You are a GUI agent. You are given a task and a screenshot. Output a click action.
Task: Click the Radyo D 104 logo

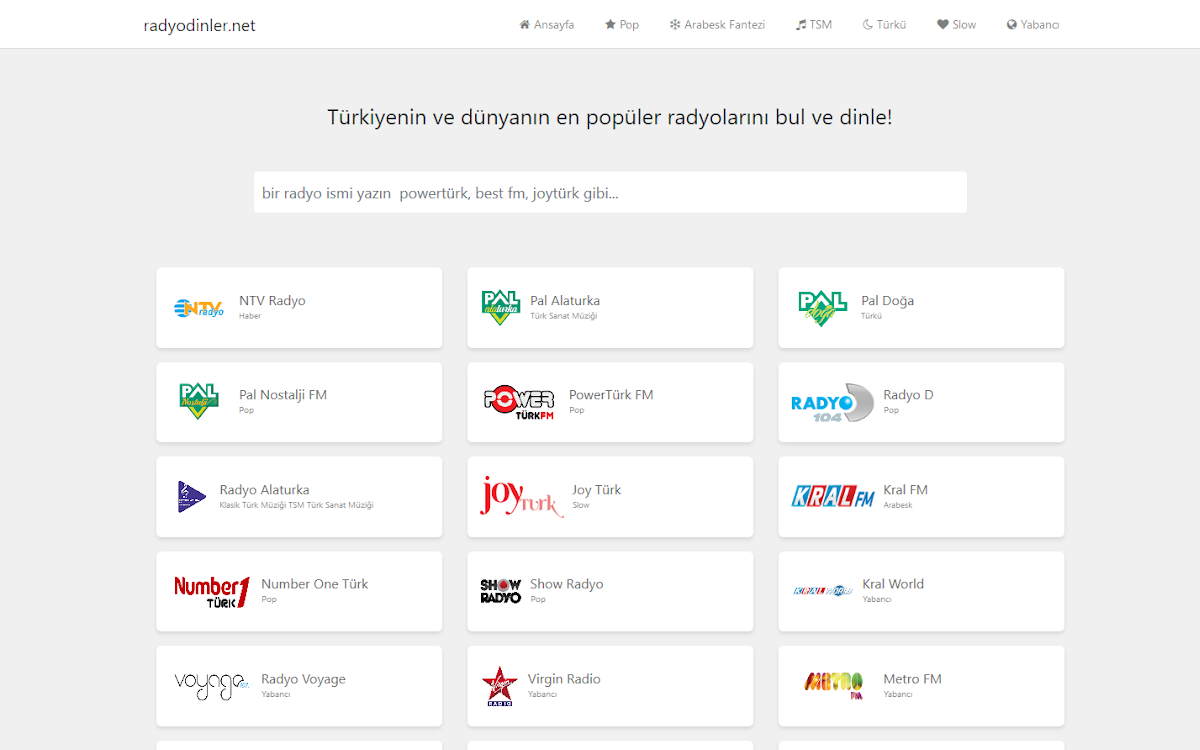click(832, 402)
